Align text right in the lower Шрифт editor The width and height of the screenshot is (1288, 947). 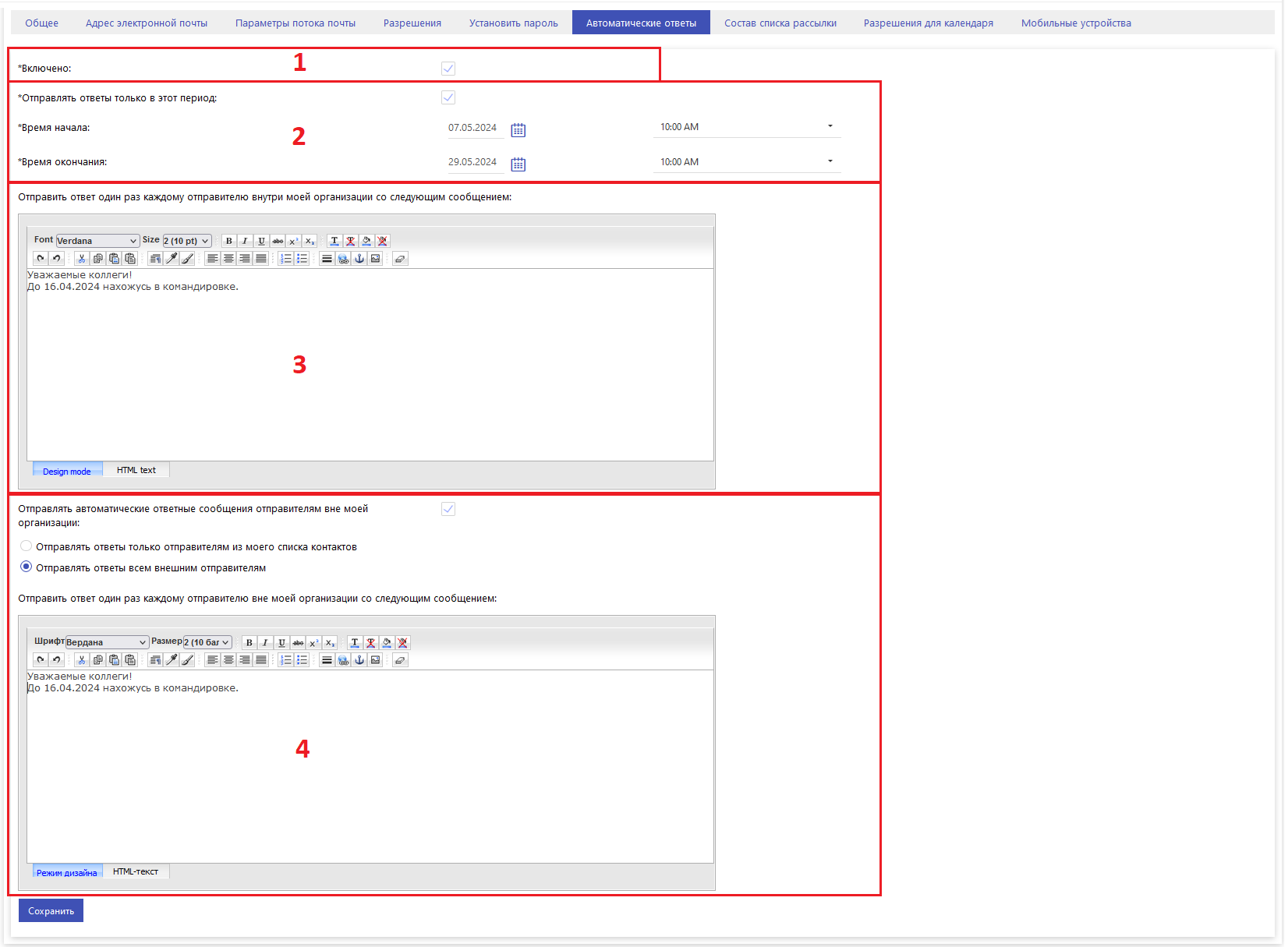pos(245,660)
